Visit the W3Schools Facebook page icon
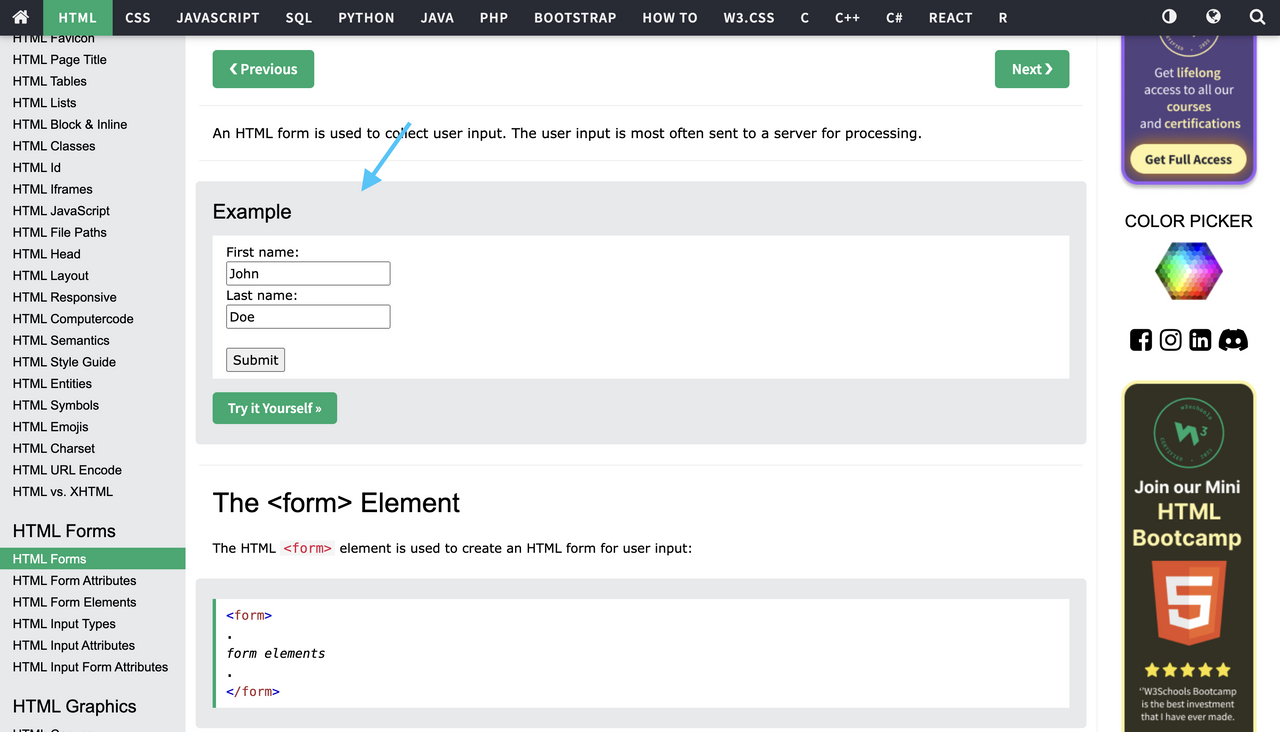The width and height of the screenshot is (1280, 732). click(1140, 340)
